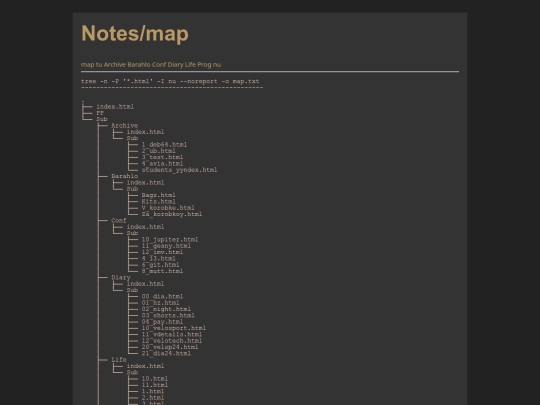Click '4_i3.html' in the tree

coord(158,258)
